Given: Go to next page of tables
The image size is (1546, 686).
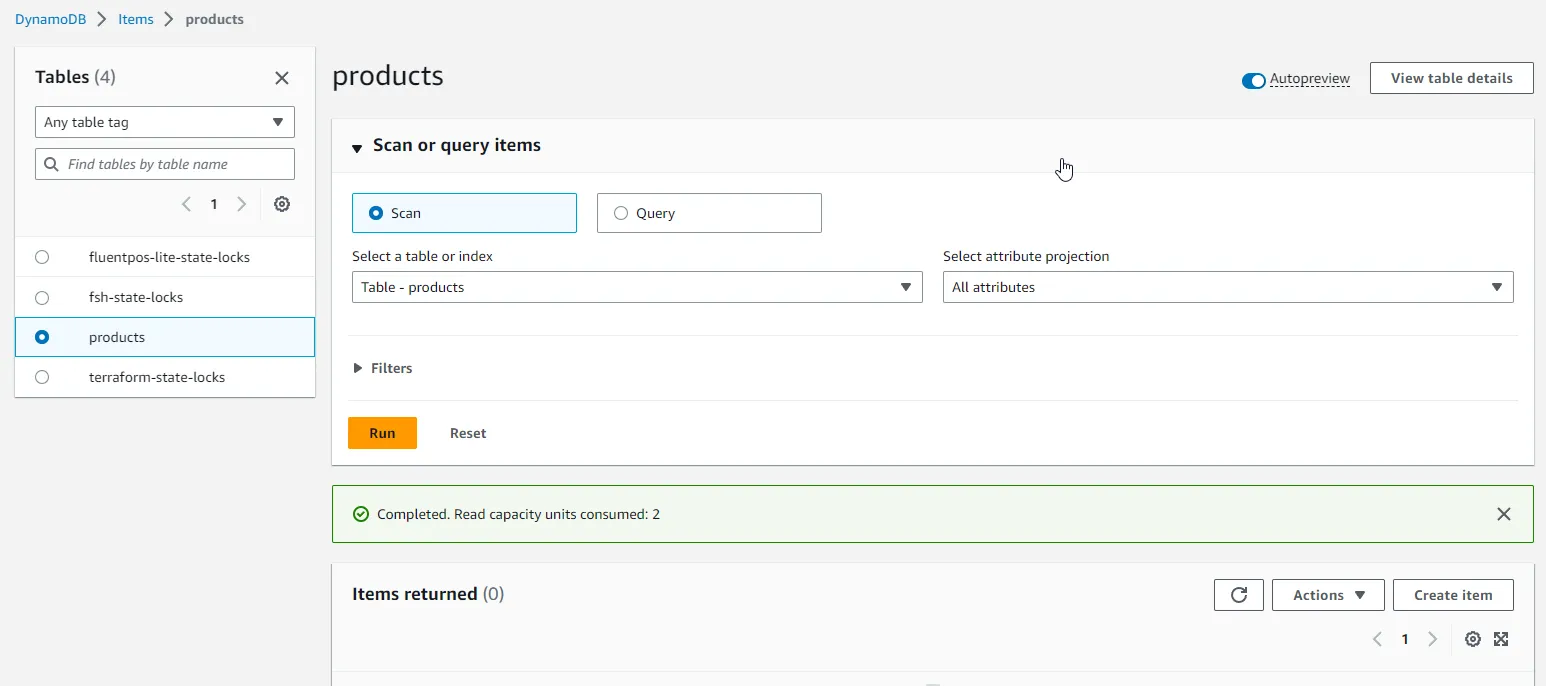Looking at the screenshot, I should (x=241, y=204).
